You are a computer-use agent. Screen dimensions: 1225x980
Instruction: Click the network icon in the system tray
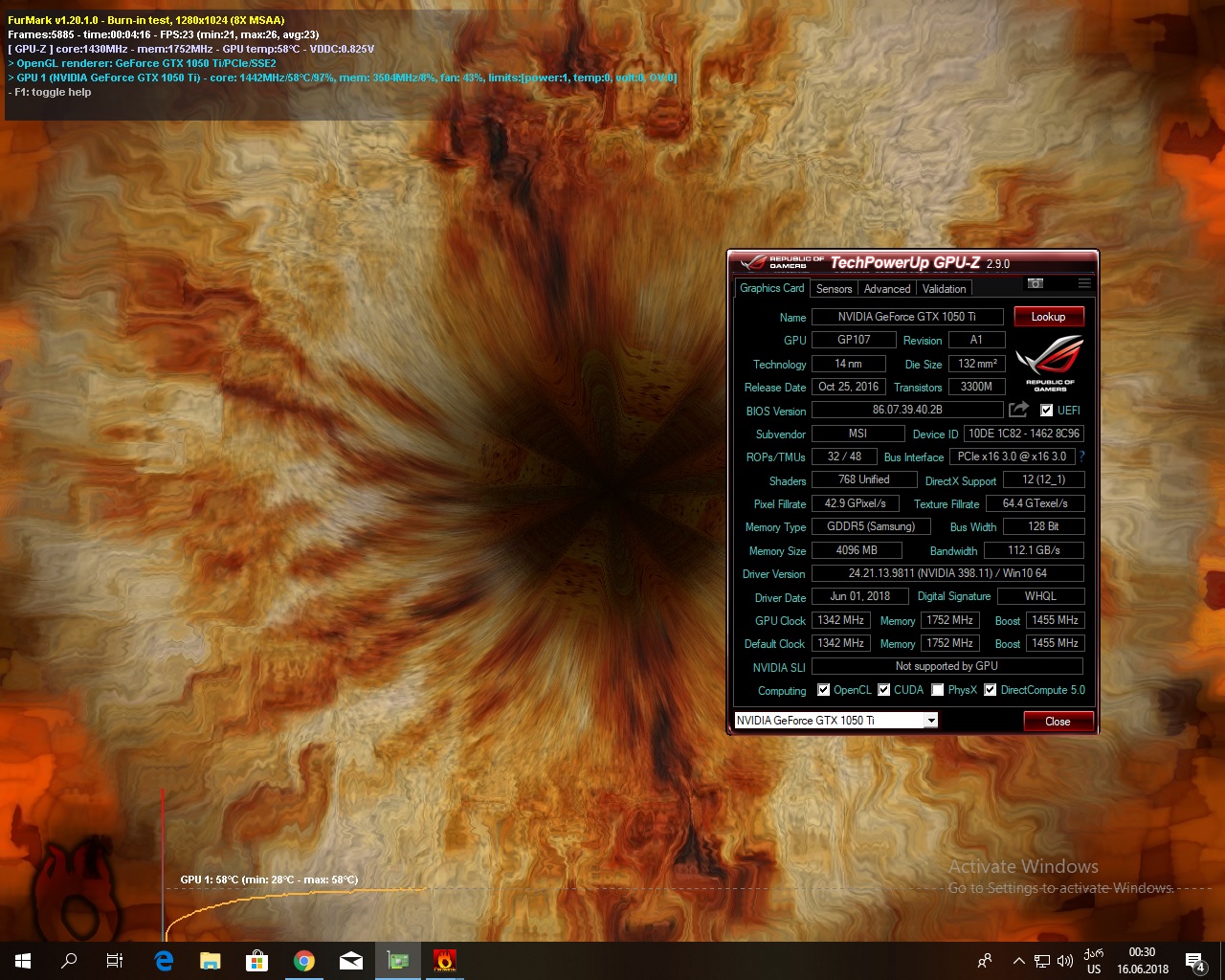pos(1042,961)
